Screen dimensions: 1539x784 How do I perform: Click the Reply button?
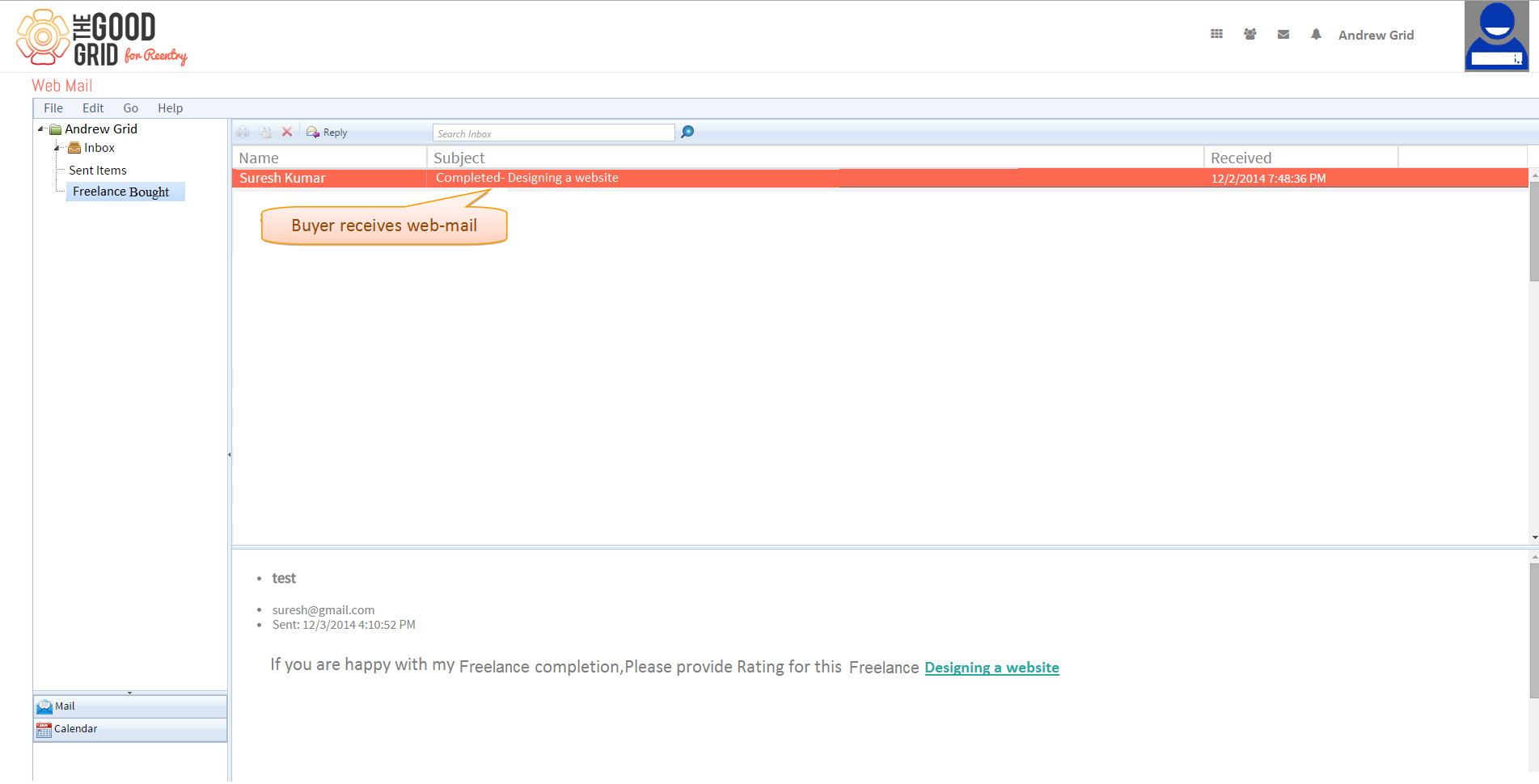point(327,132)
